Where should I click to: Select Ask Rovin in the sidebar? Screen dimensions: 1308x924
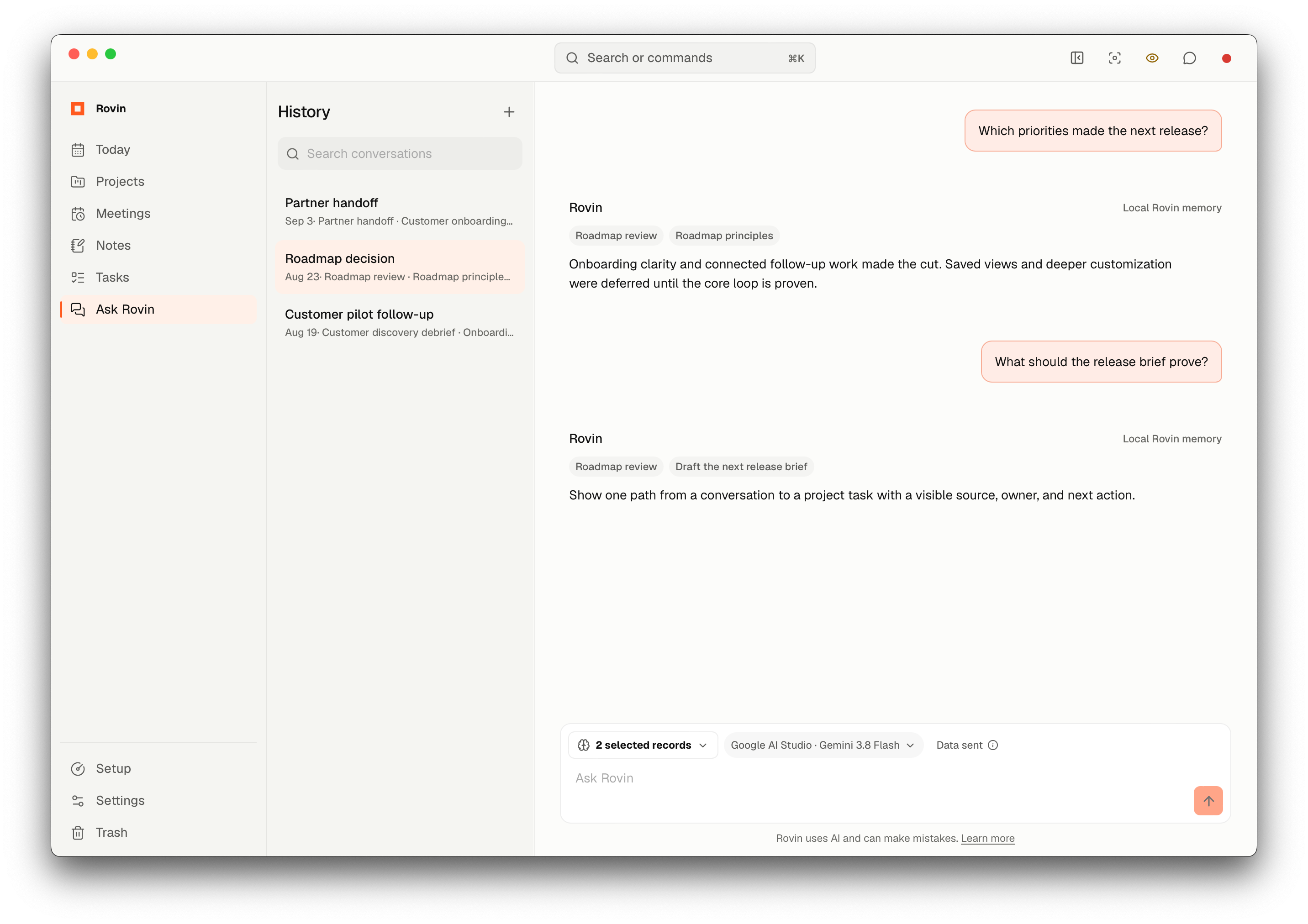(x=158, y=309)
